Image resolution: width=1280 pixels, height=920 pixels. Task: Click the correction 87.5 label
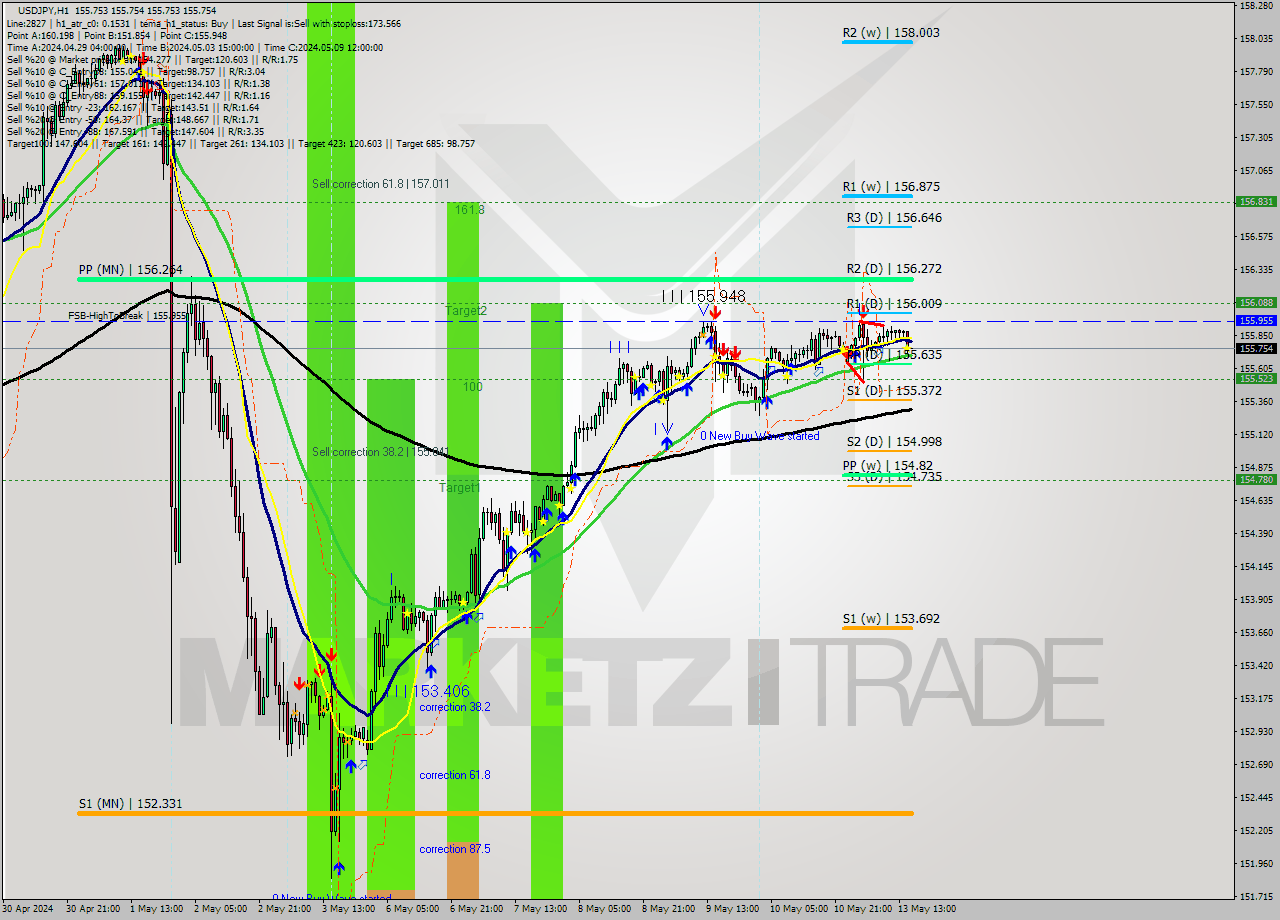click(x=455, y=849)
